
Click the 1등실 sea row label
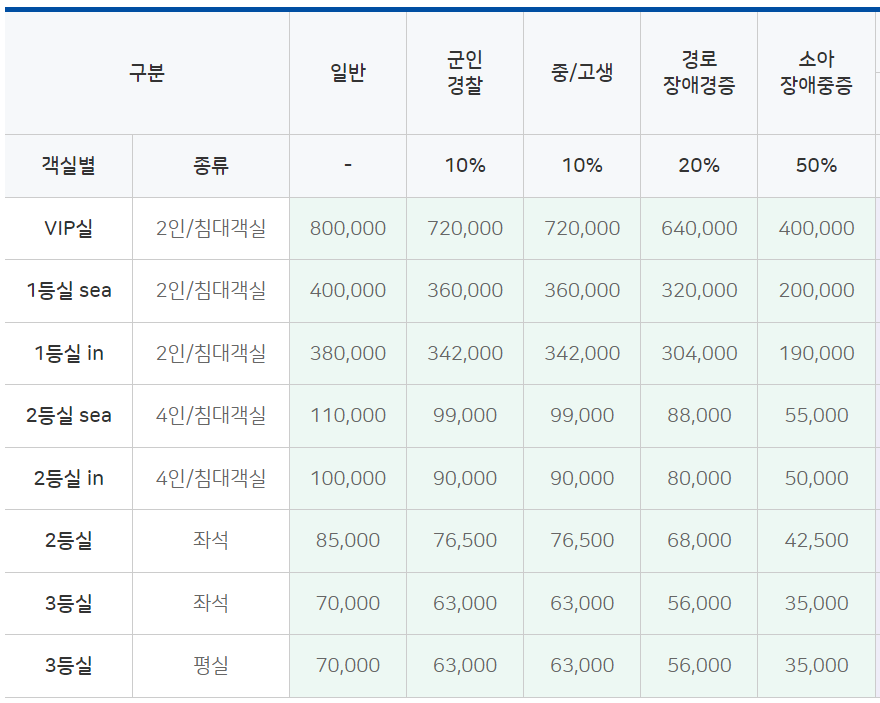coord(68,290)
